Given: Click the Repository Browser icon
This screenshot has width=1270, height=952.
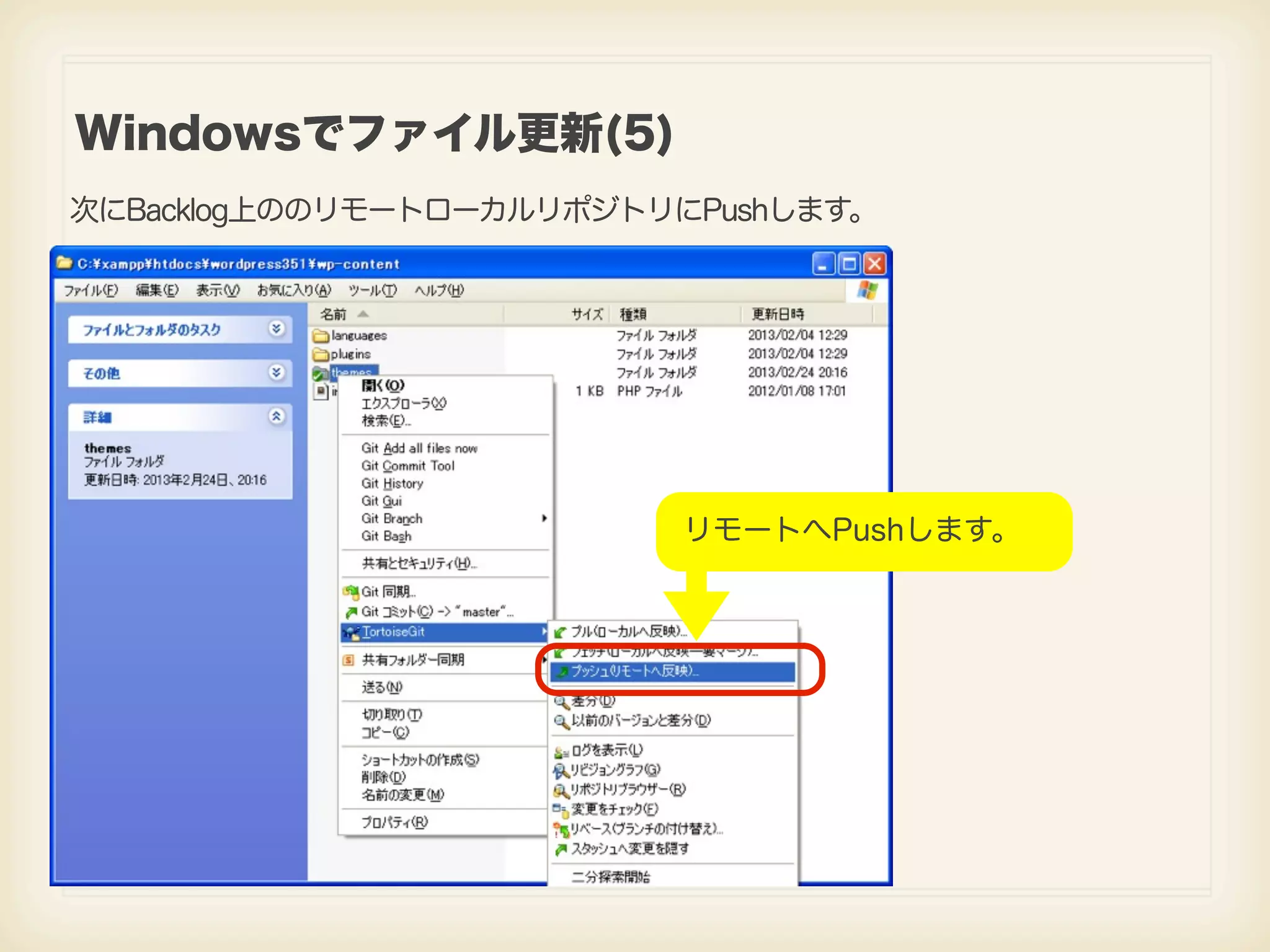Looking at the screenshot, I should tap(561, 790).
